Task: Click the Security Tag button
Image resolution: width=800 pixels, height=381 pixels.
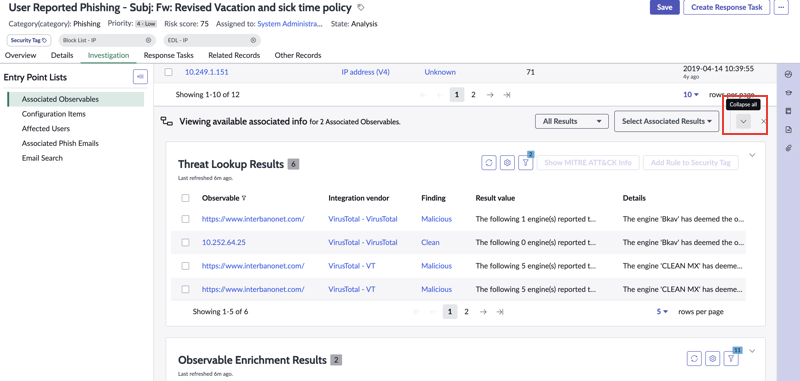Action: click(x=29, y=40)
